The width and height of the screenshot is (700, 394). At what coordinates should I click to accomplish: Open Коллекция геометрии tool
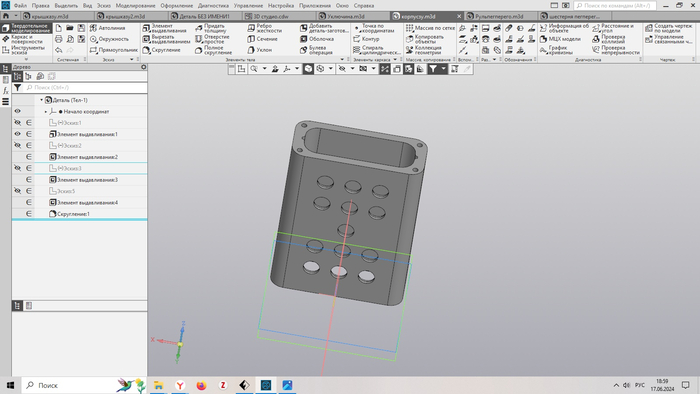tap(424, 50)
